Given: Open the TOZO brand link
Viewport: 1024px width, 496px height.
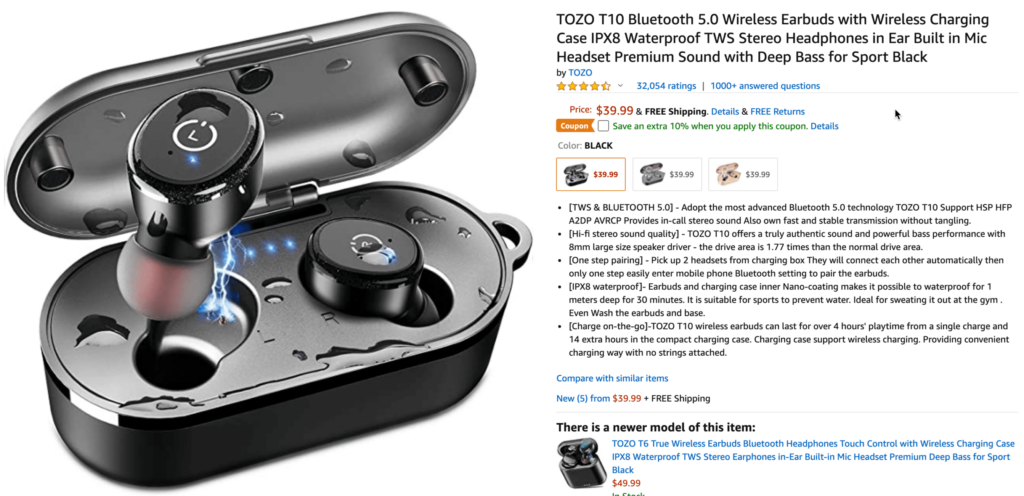Looking at the screenshot, I should 580,72.
